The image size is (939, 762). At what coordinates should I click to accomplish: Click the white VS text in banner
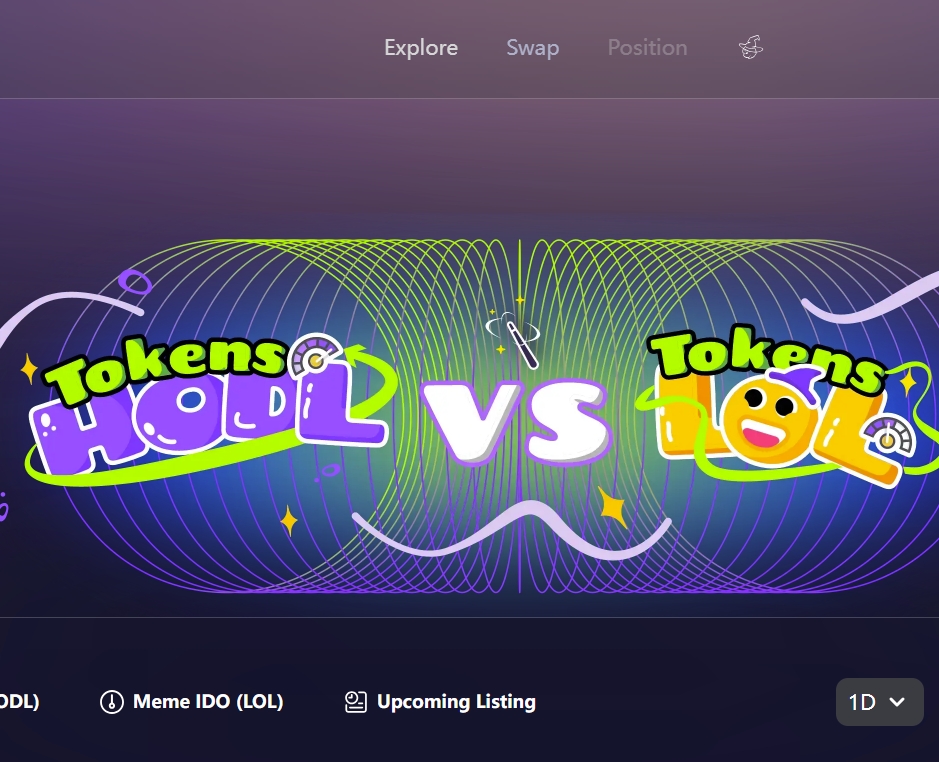point(516,422)
